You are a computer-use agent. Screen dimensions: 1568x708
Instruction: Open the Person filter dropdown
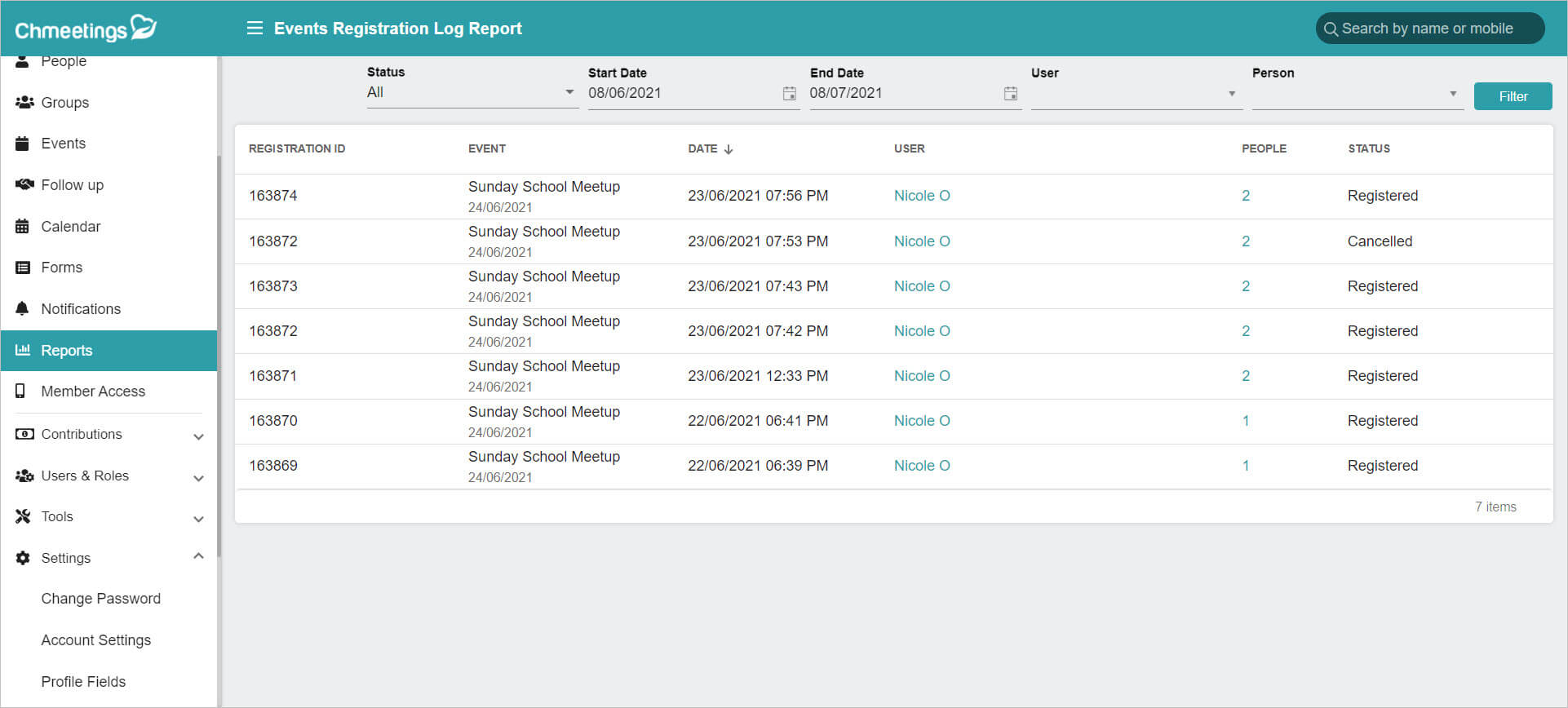click(1357, 94)
